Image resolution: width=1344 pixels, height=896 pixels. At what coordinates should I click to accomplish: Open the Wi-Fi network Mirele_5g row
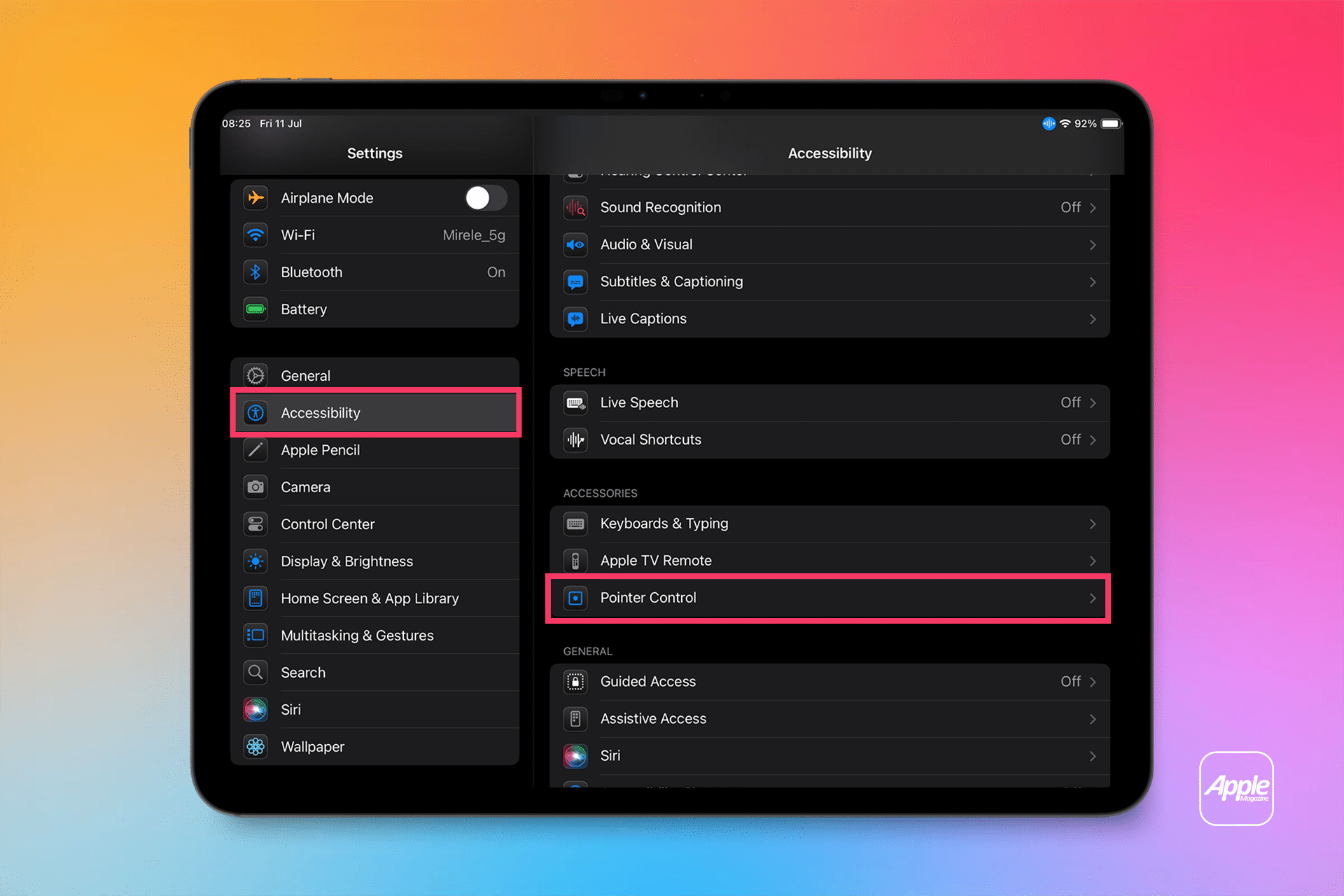point(374,235)
